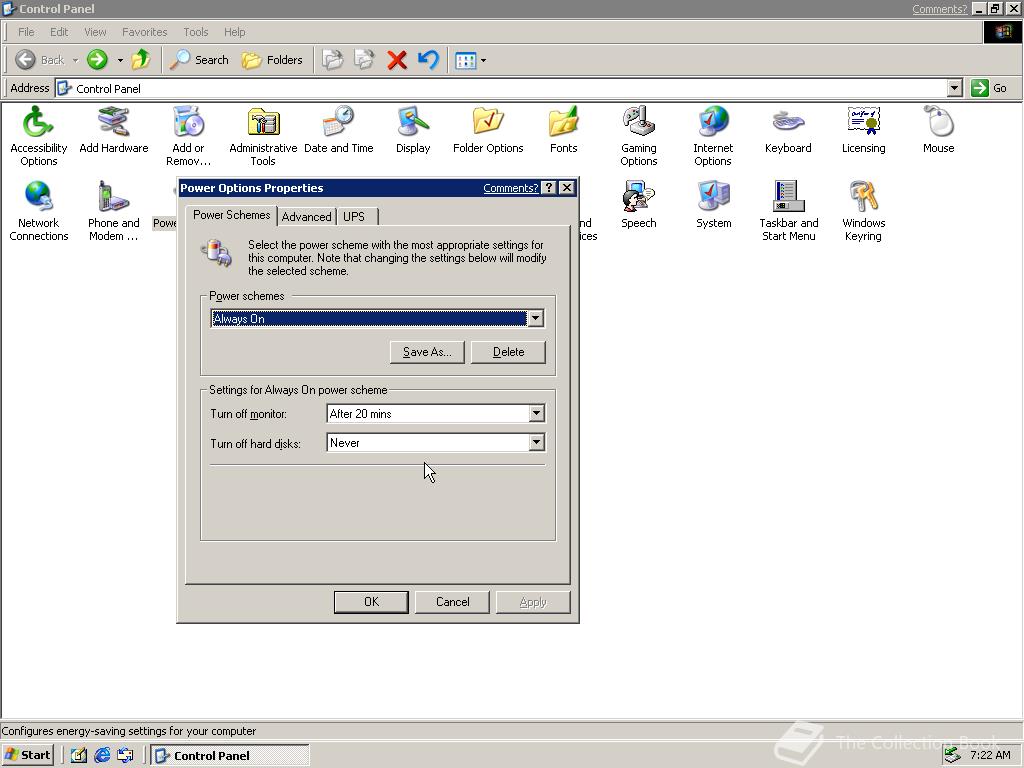The width and height of the screenshot is (1024, 768).
Task: Click the green Forward arrow button
Action: pos(97,60)
